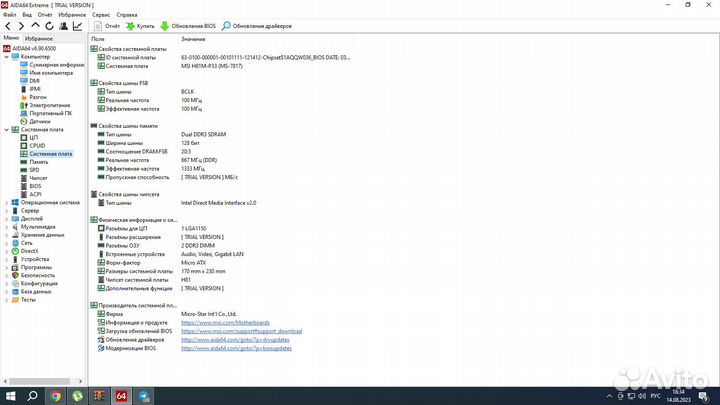The image size is (720, 405).
Task: Select Электропитание in the tree
Action: tap(45, 105)
